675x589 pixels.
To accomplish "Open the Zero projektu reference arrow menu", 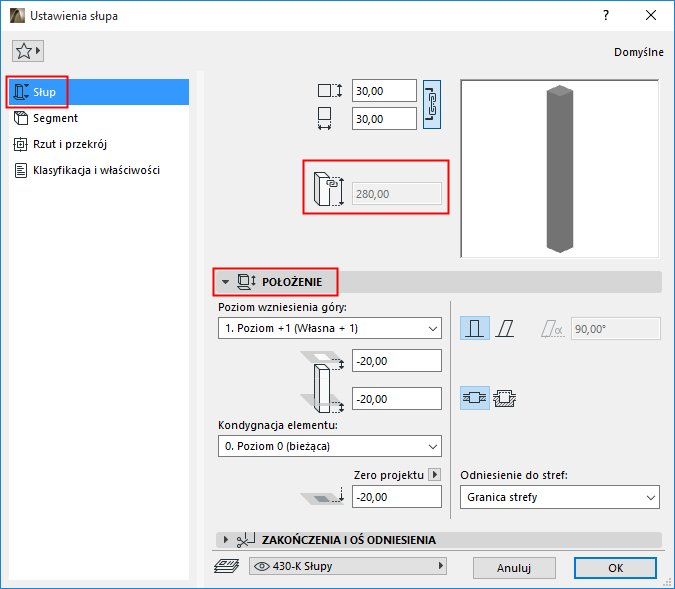I will (x=434, y=474).
